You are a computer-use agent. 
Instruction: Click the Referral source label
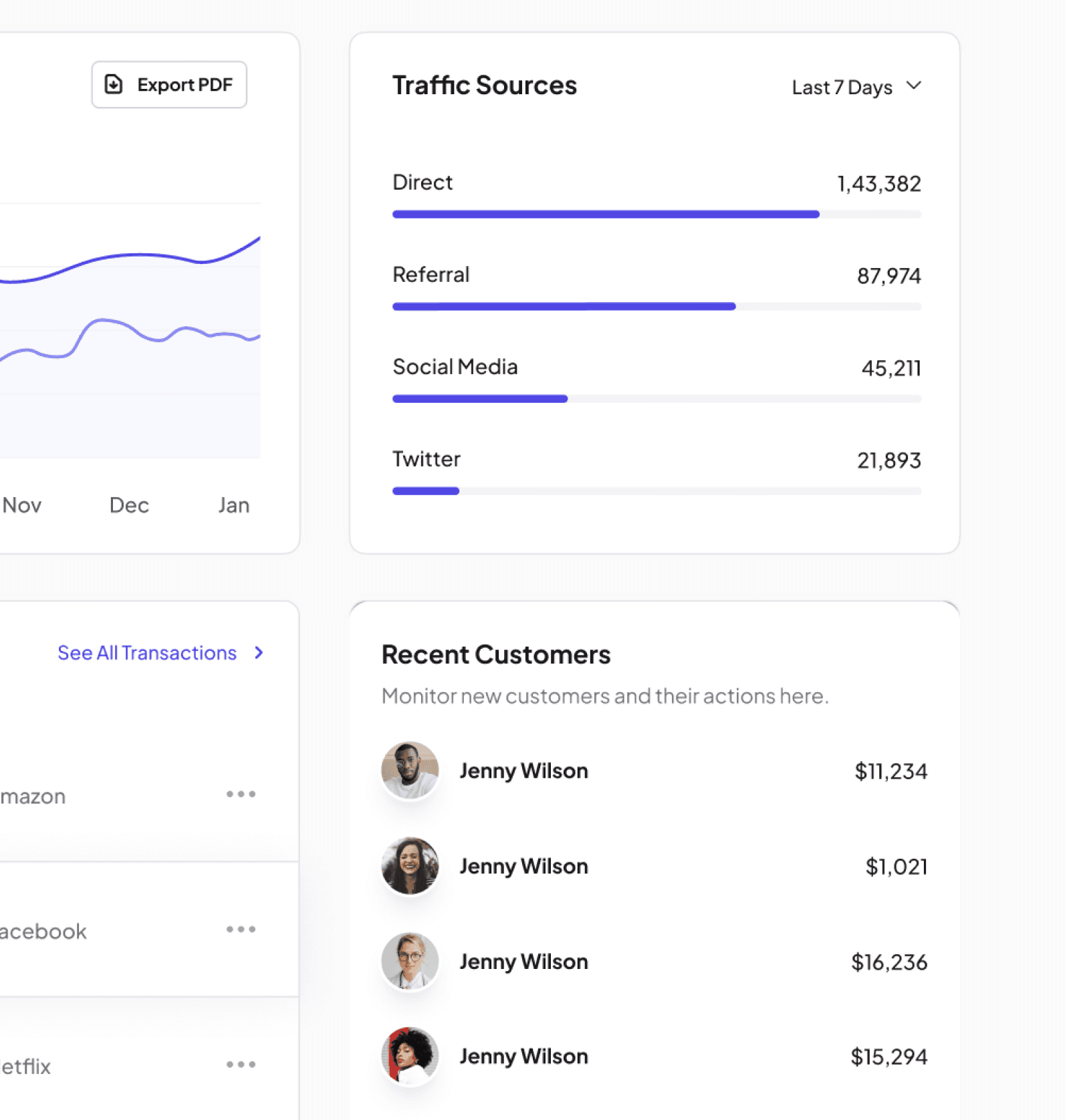pyautogui.click(x=431, y=275)
